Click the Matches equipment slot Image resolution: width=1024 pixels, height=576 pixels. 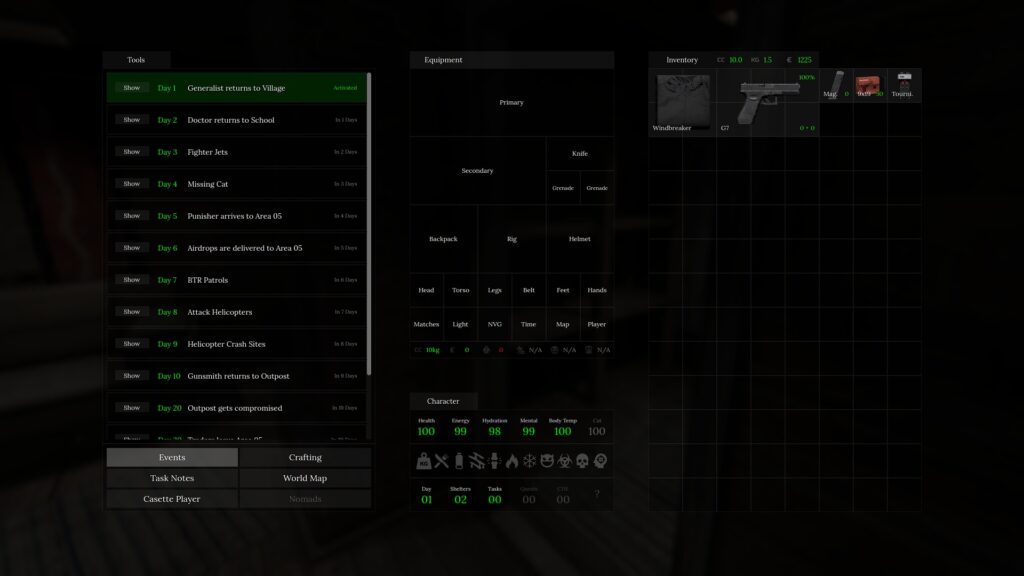(x=426, y=324)
